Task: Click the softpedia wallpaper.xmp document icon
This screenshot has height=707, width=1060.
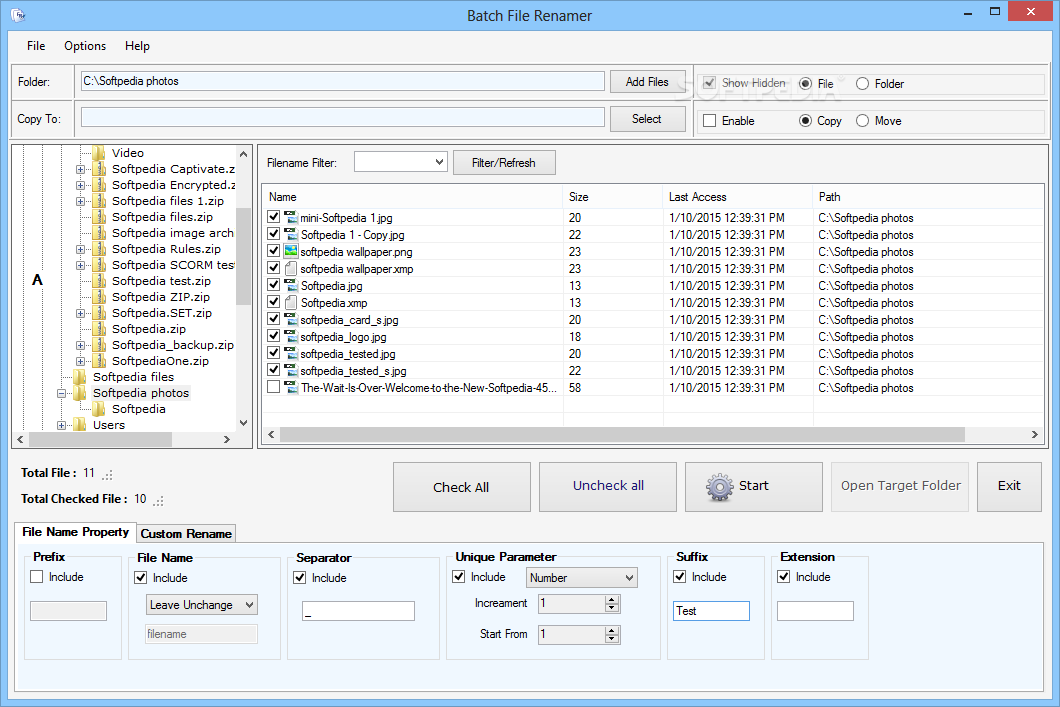Action: point(291,268)
